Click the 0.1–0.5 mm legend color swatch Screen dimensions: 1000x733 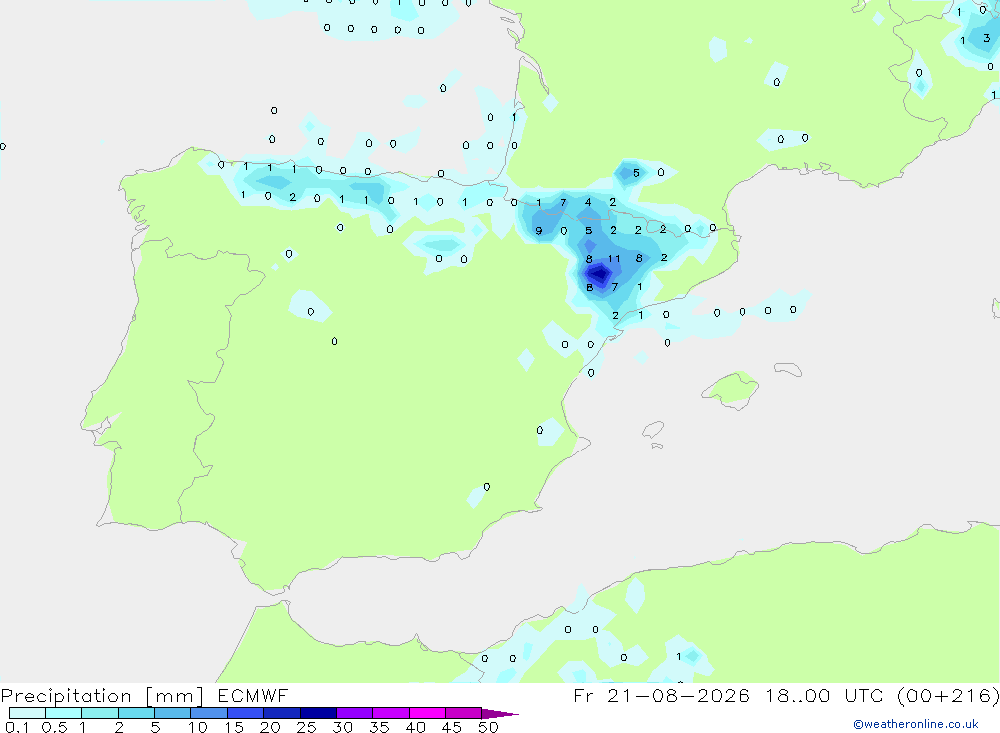[27, 713]
